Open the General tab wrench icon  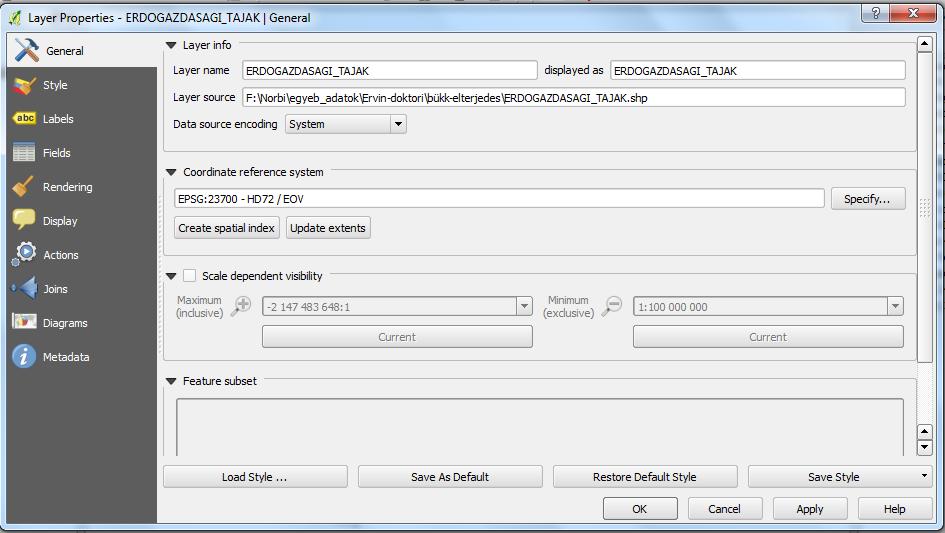(x=27, y=50)
